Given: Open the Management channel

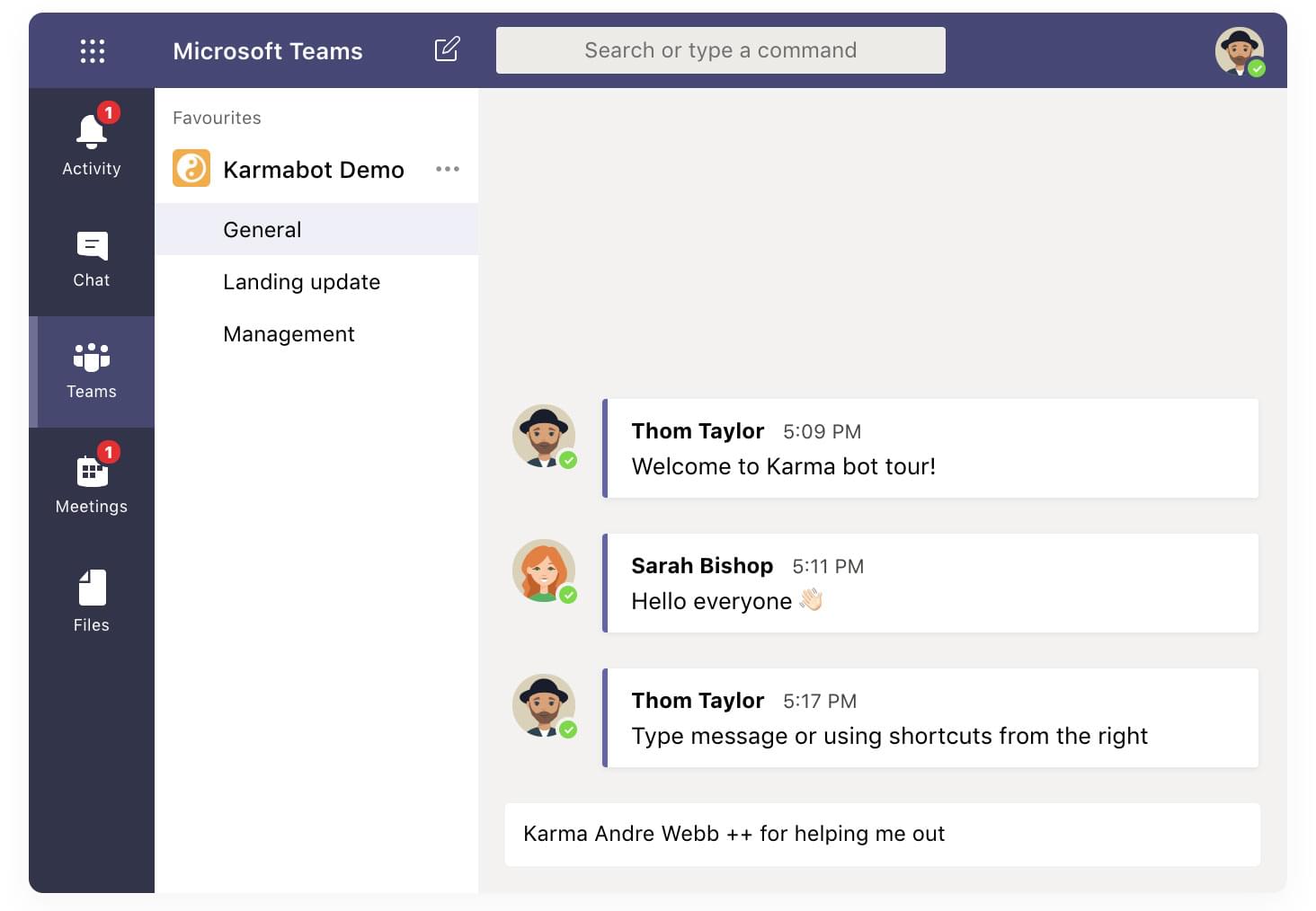Looking at the screenshot, I should coord(288,333).
